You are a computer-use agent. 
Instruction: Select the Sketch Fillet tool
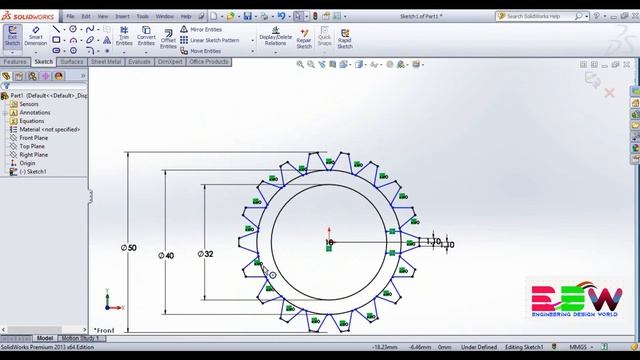click(90, 51)
